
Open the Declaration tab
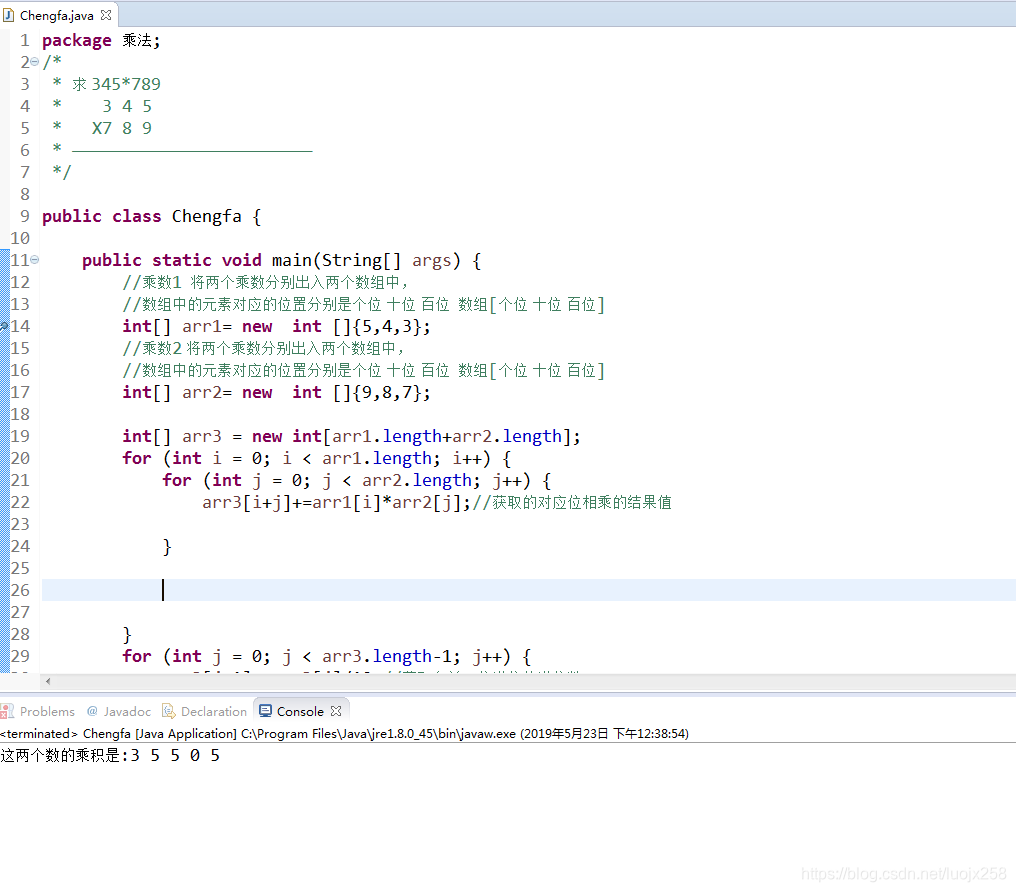[214, 711]
